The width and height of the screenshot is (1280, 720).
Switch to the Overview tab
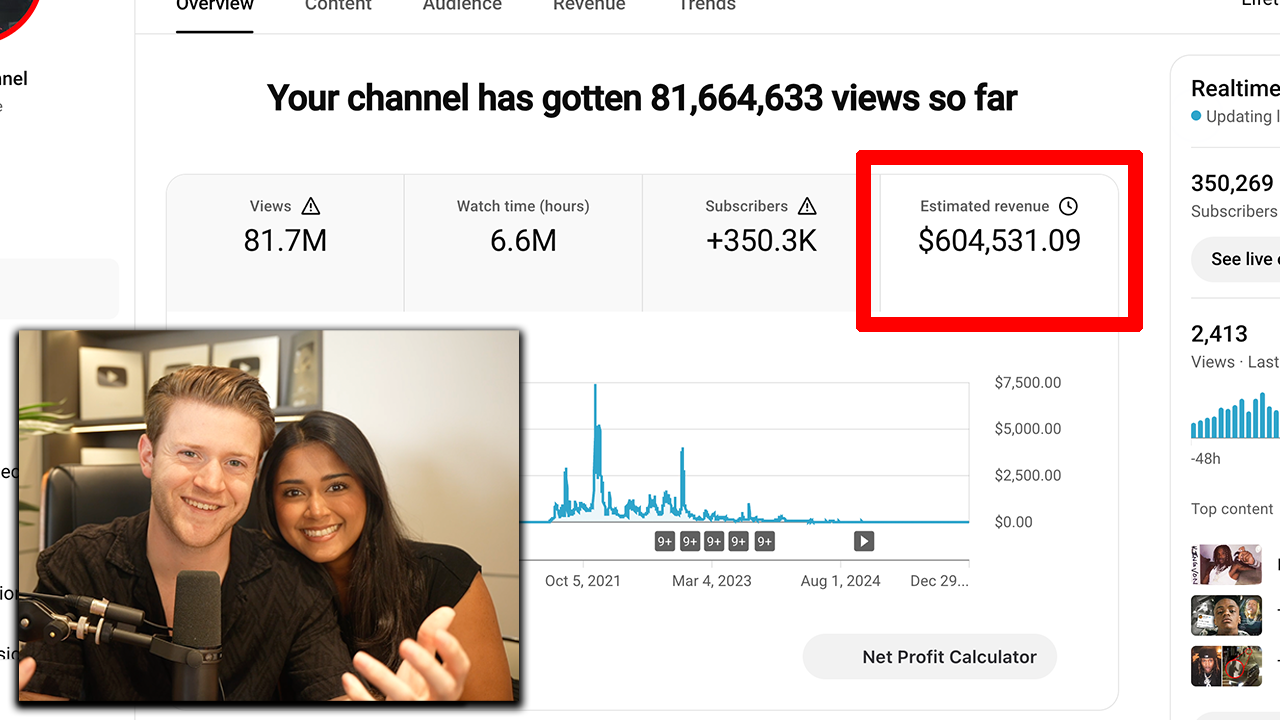pos(214,6)
